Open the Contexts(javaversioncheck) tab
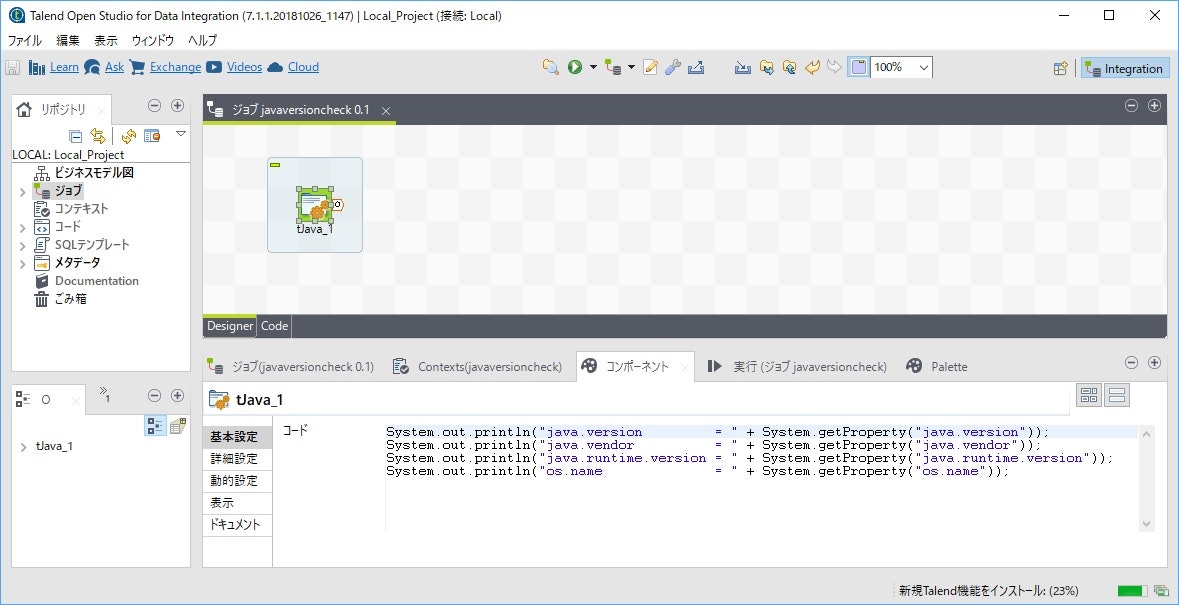 coord(477,367)
